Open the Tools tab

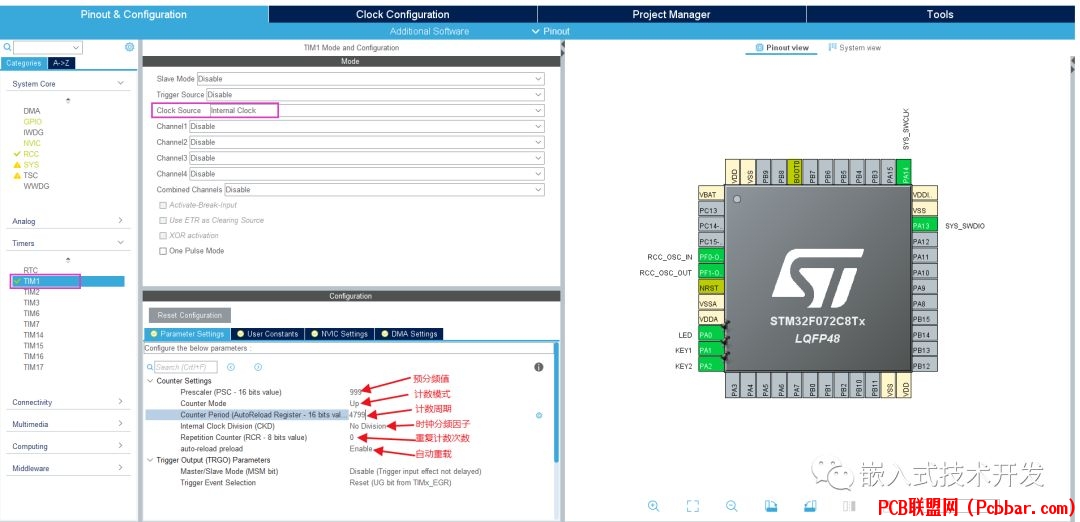pyautogui.click(x=939, y=14)
